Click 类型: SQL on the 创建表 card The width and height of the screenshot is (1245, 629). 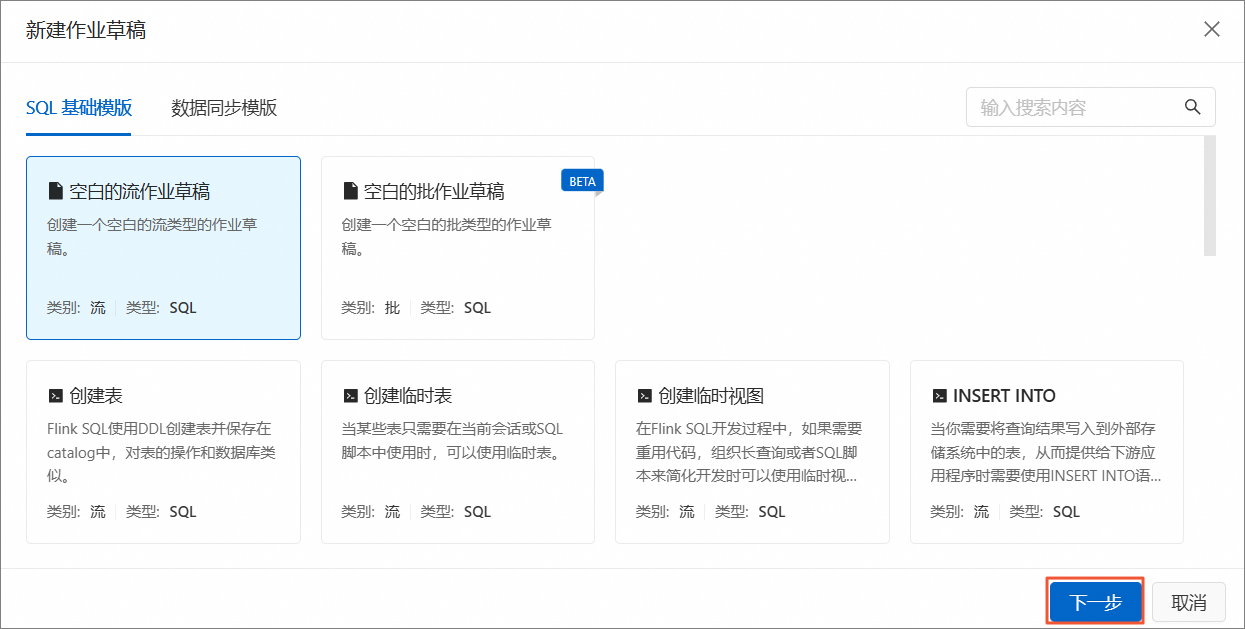161,512
